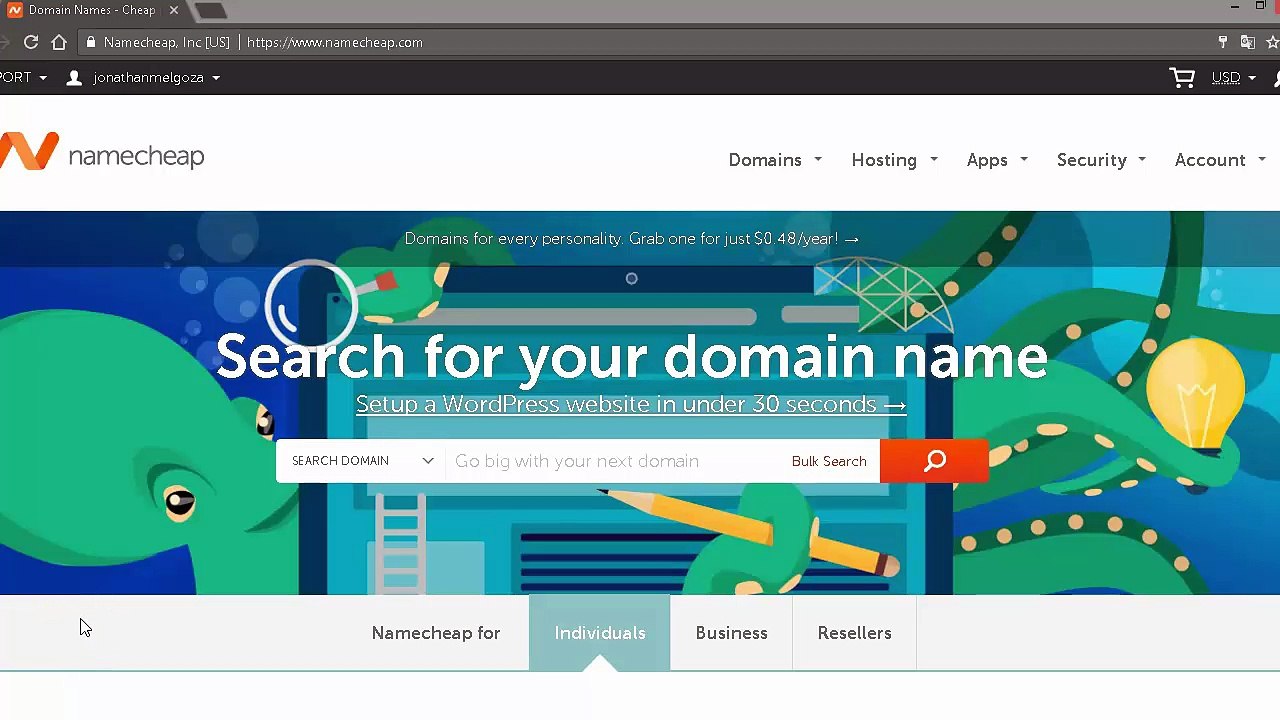Switch to the Business tab
Image resolution: width=1280 pixels, height=720 pixels.
pos(731,633)
